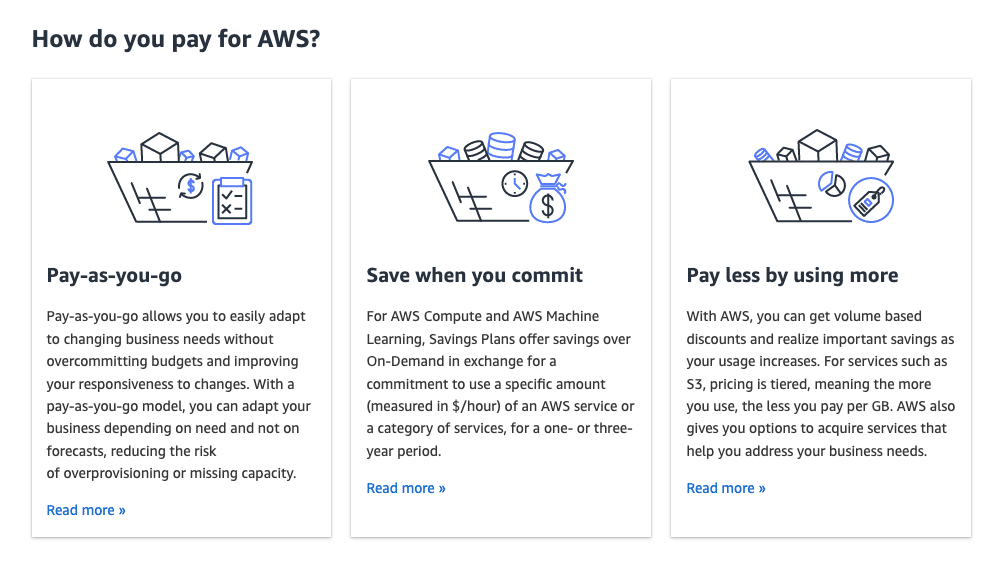Click the How do you pay for AWS? title
995x562 pixels.
(x=176, y=39)
